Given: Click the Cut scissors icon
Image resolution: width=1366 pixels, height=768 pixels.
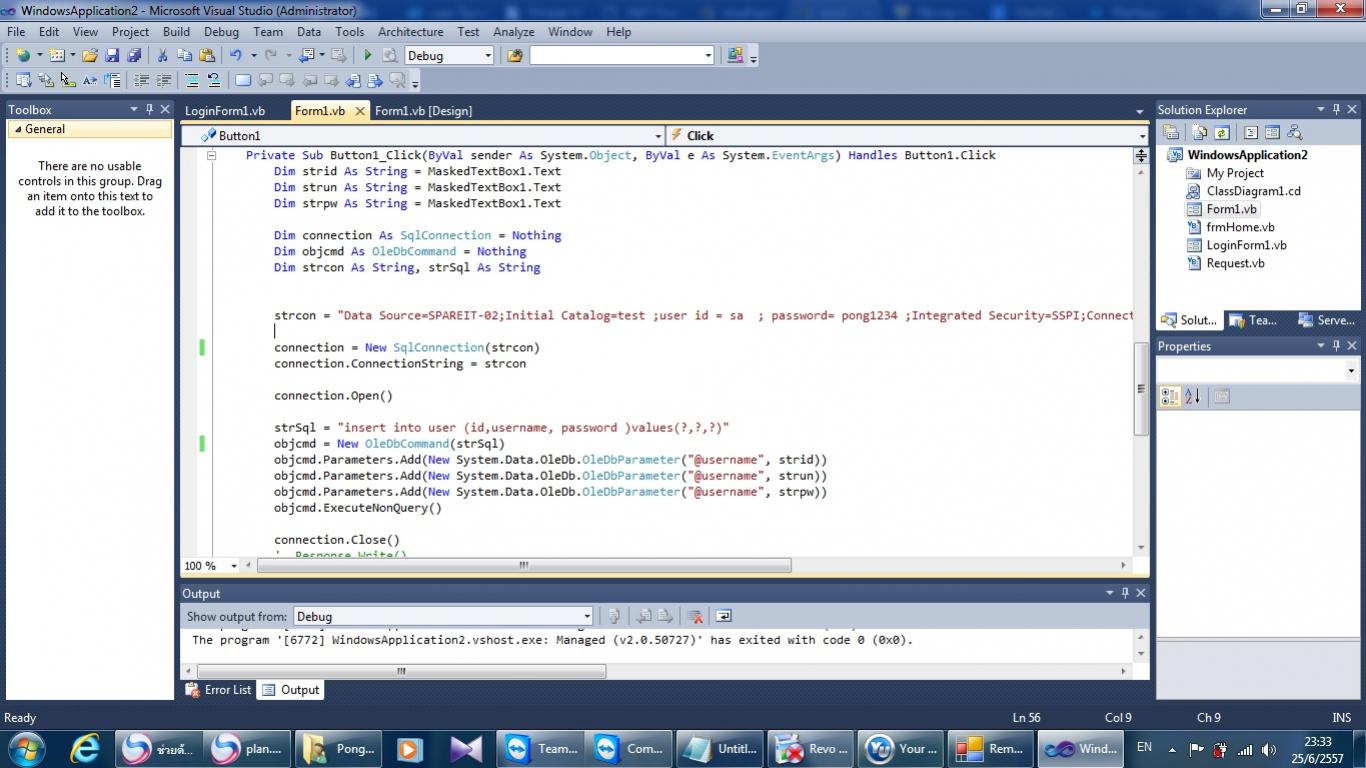Looking at the screenshot, I should tap(163, 56).
